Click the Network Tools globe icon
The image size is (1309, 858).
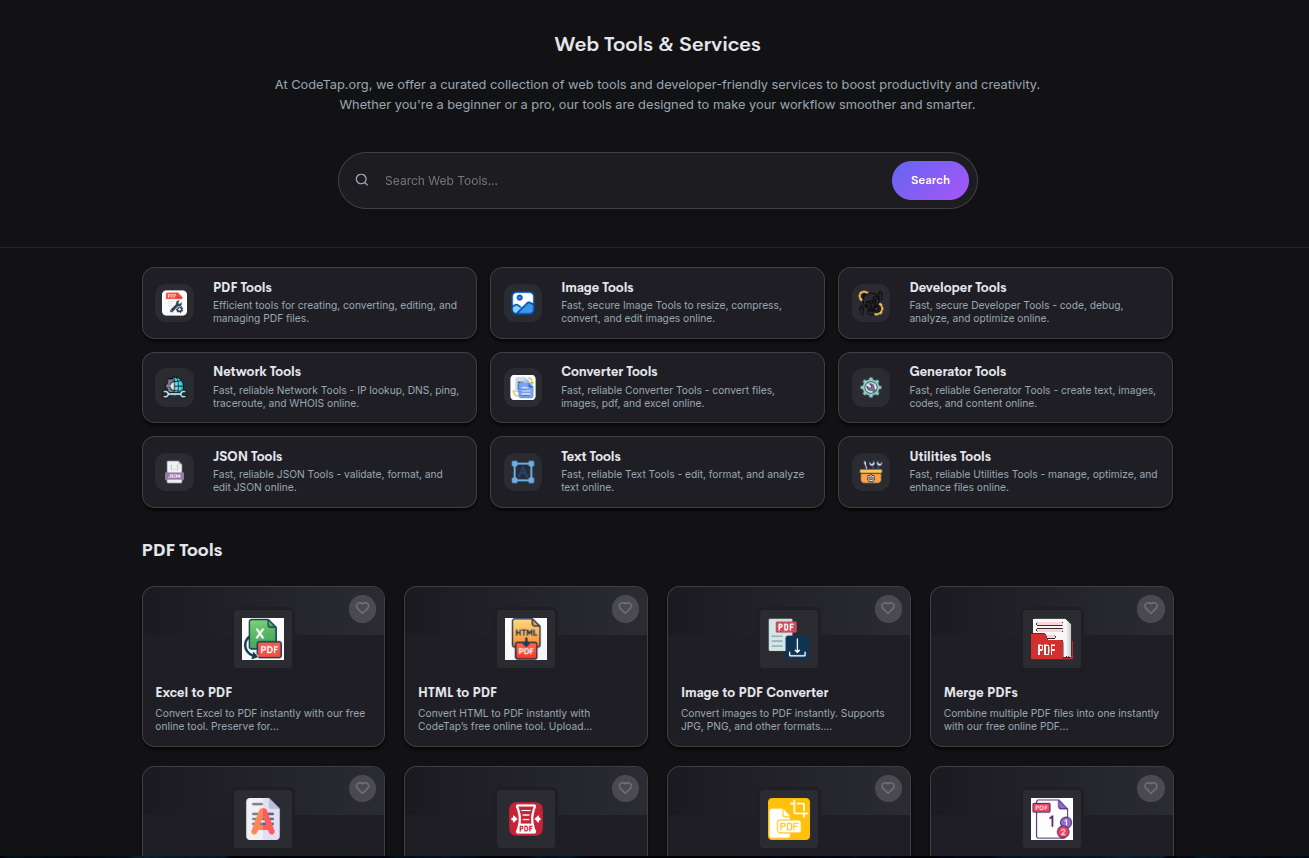(x=175, y=387)
